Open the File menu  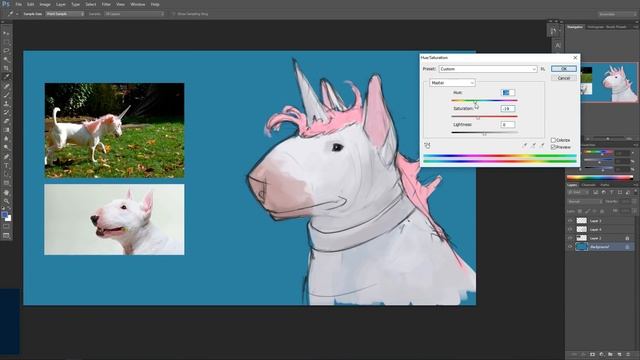(x=18, y=4)
